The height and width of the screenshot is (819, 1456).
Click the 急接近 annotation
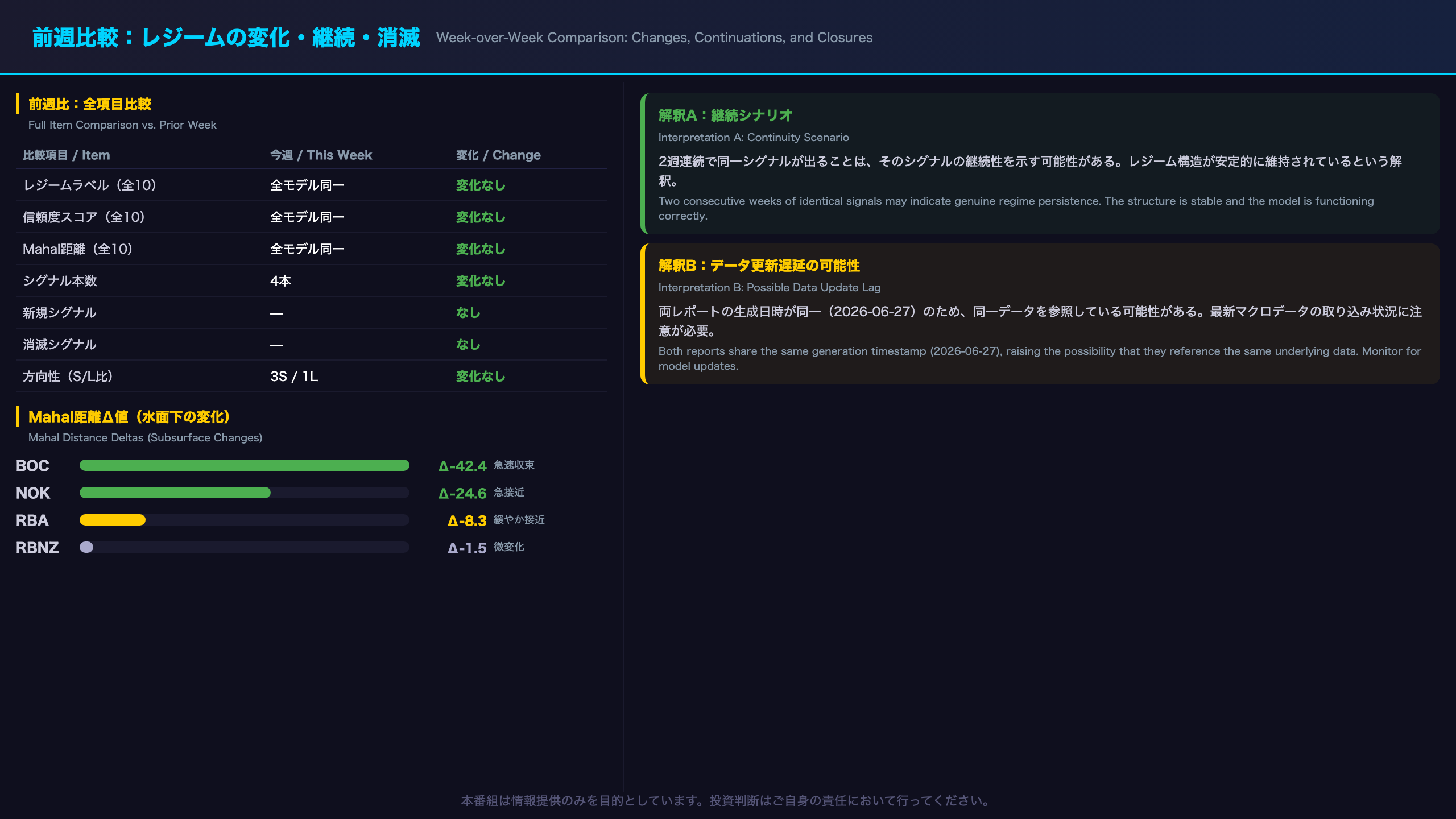509,492
